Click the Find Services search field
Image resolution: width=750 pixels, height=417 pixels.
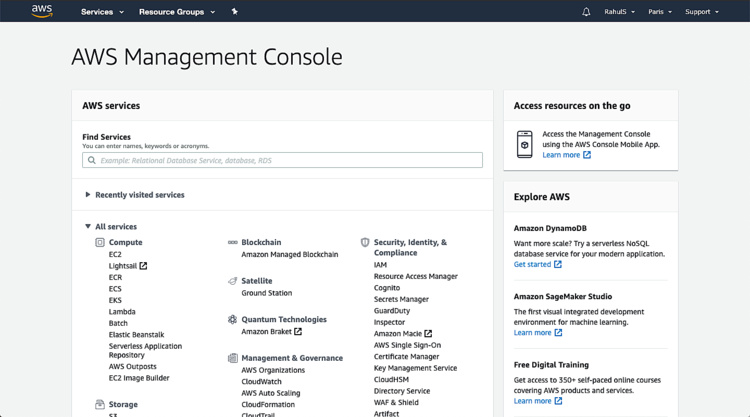tap(282, 160)
